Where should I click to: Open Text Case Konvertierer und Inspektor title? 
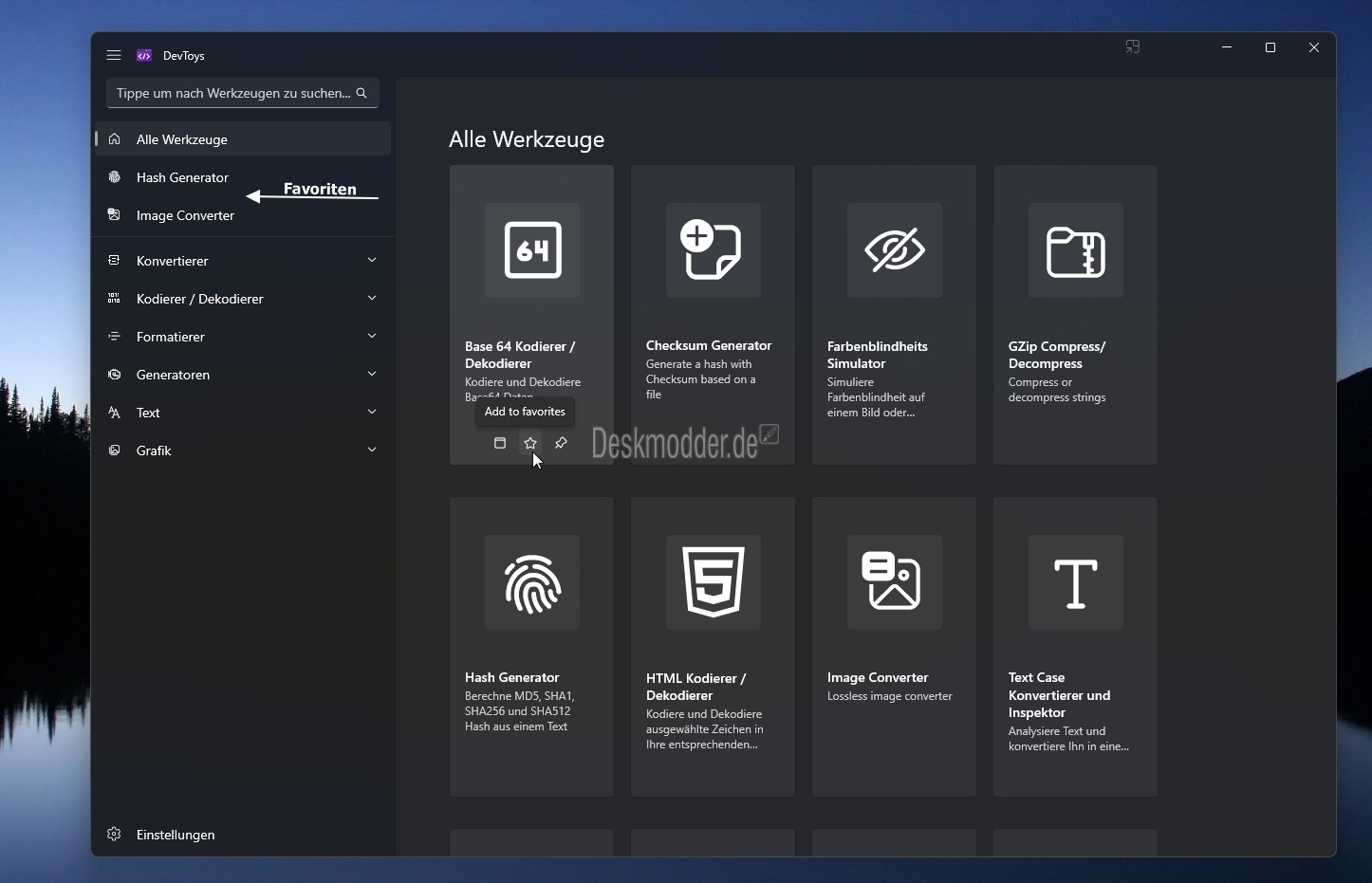(x=1059, y=695)
